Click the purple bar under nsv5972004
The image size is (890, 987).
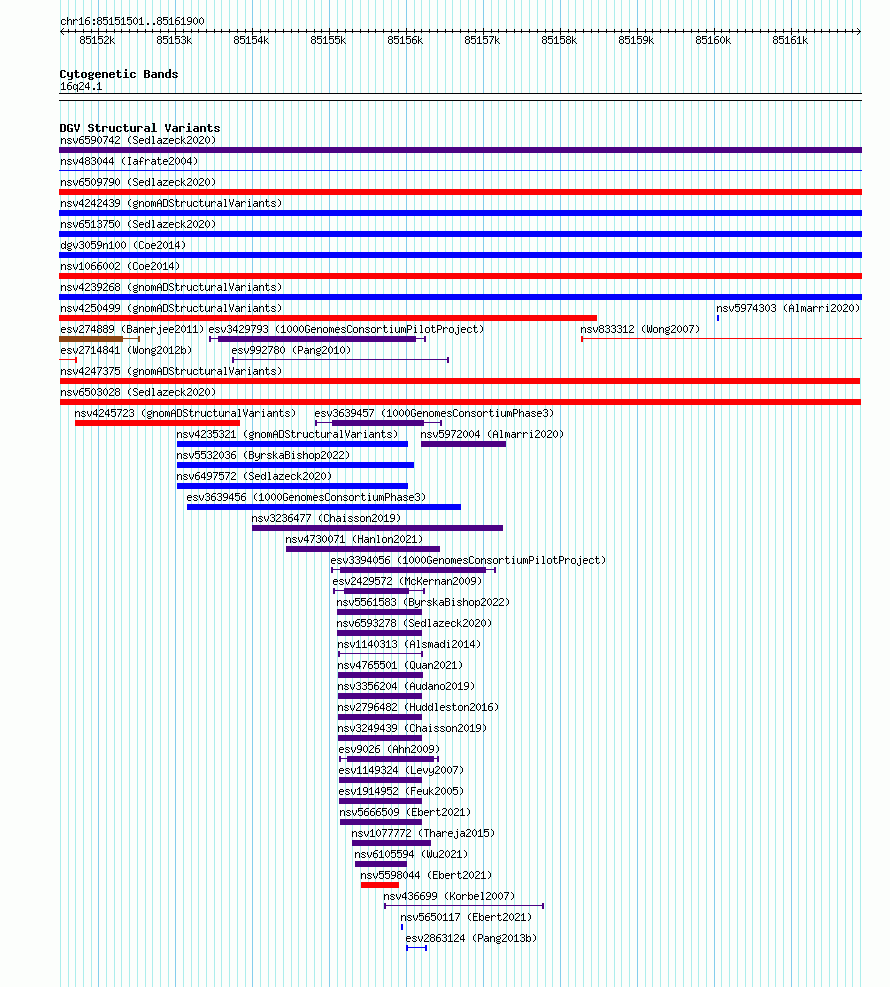click(463, 444)
